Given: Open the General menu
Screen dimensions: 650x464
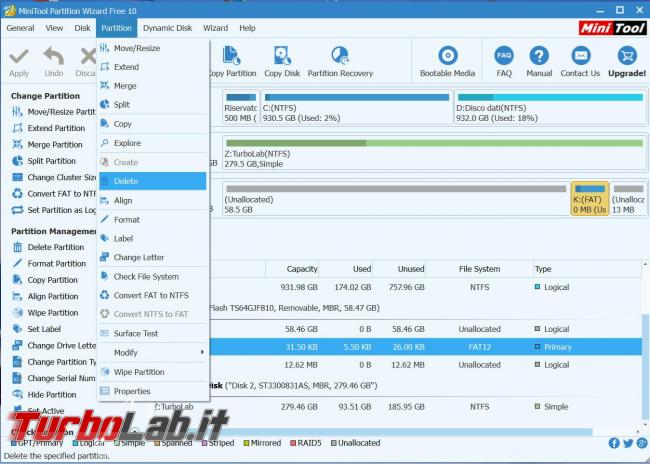Looking at the screenshot, I should tap(20, 28).
